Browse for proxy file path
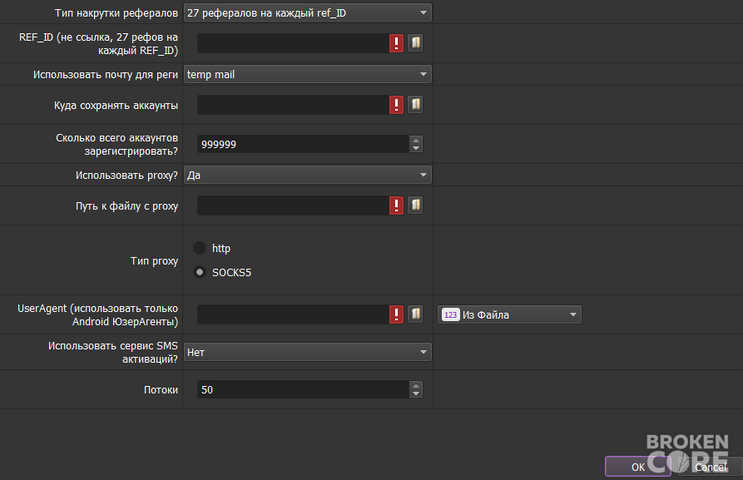Viewport: 743px width, 480px height. point(416,206)
